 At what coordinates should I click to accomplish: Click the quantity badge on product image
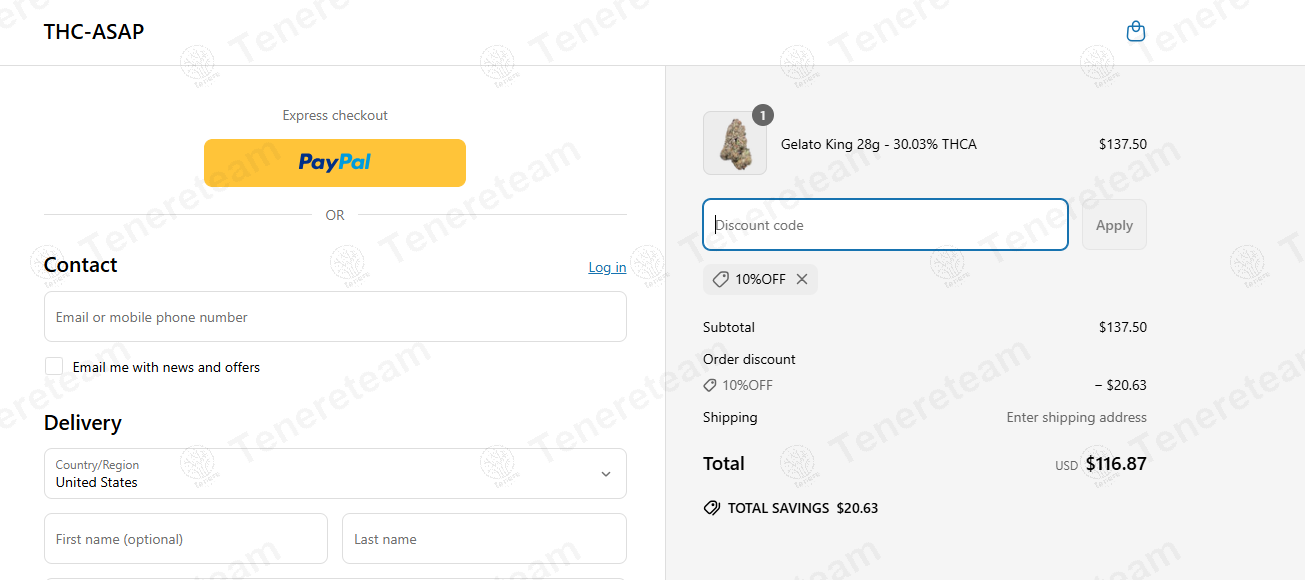(763, 116)
